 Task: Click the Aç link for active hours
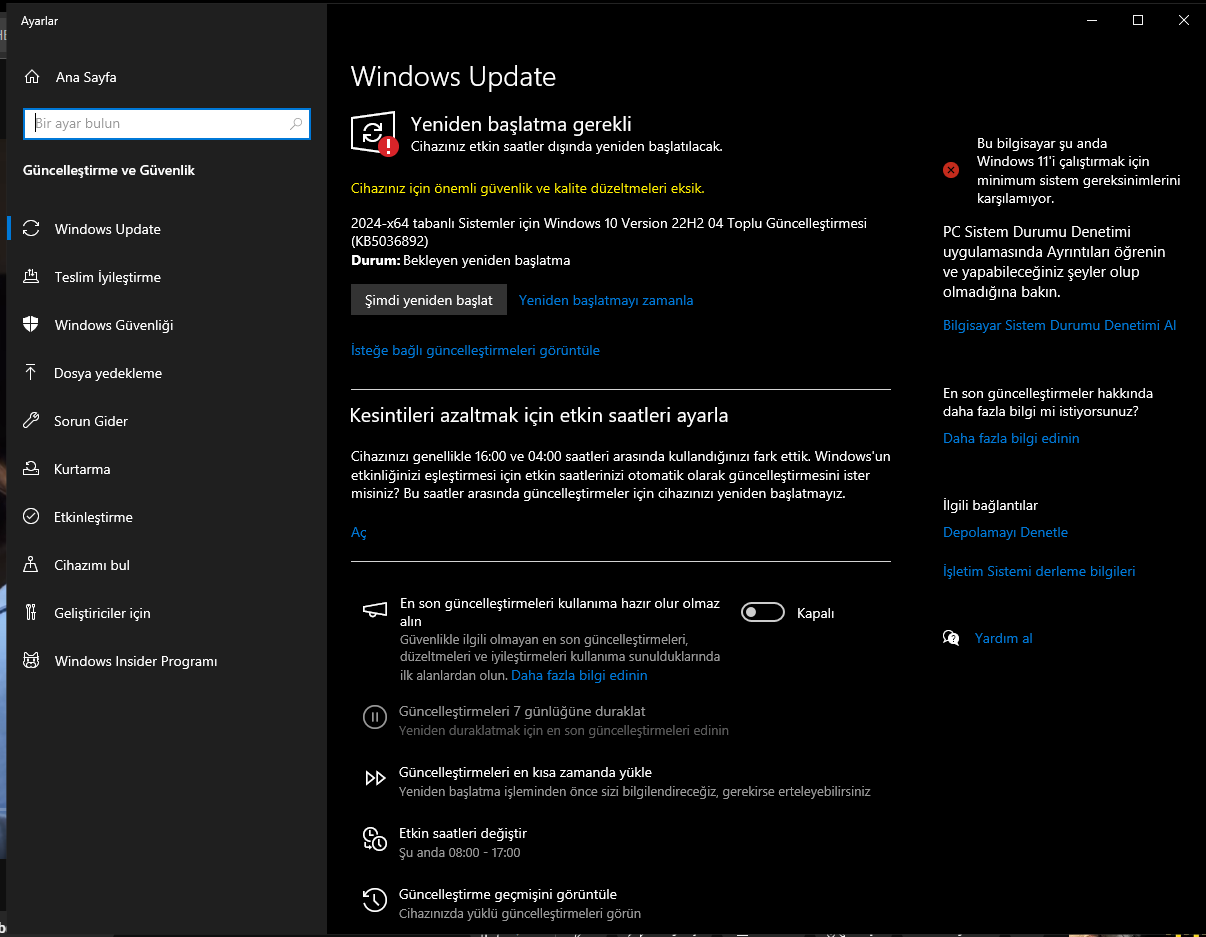pos(359,533)
